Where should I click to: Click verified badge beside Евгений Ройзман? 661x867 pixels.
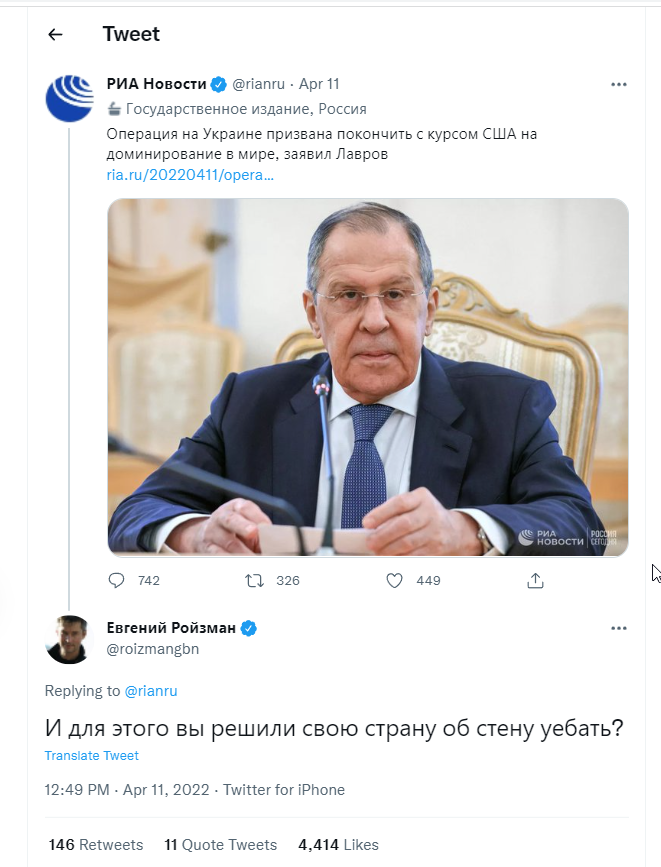(249, 628)
